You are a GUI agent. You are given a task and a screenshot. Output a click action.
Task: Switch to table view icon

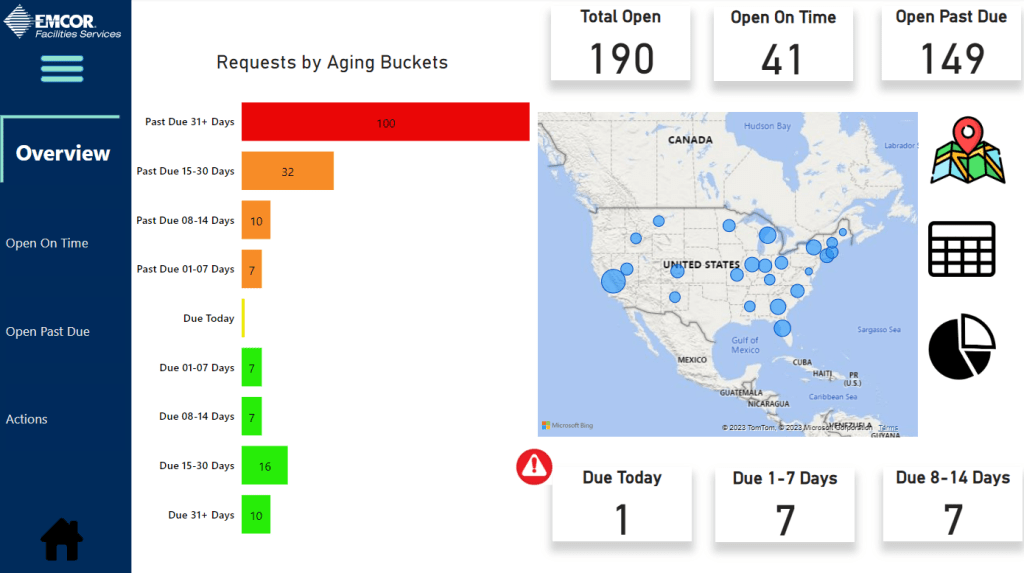961,249
